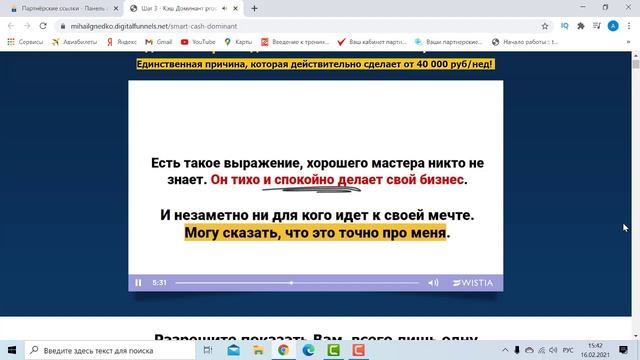This screenshot has width=640, height=360.
Task: Open red Camtasia recorder taskbar icon
Action: (x=358, y=350)
